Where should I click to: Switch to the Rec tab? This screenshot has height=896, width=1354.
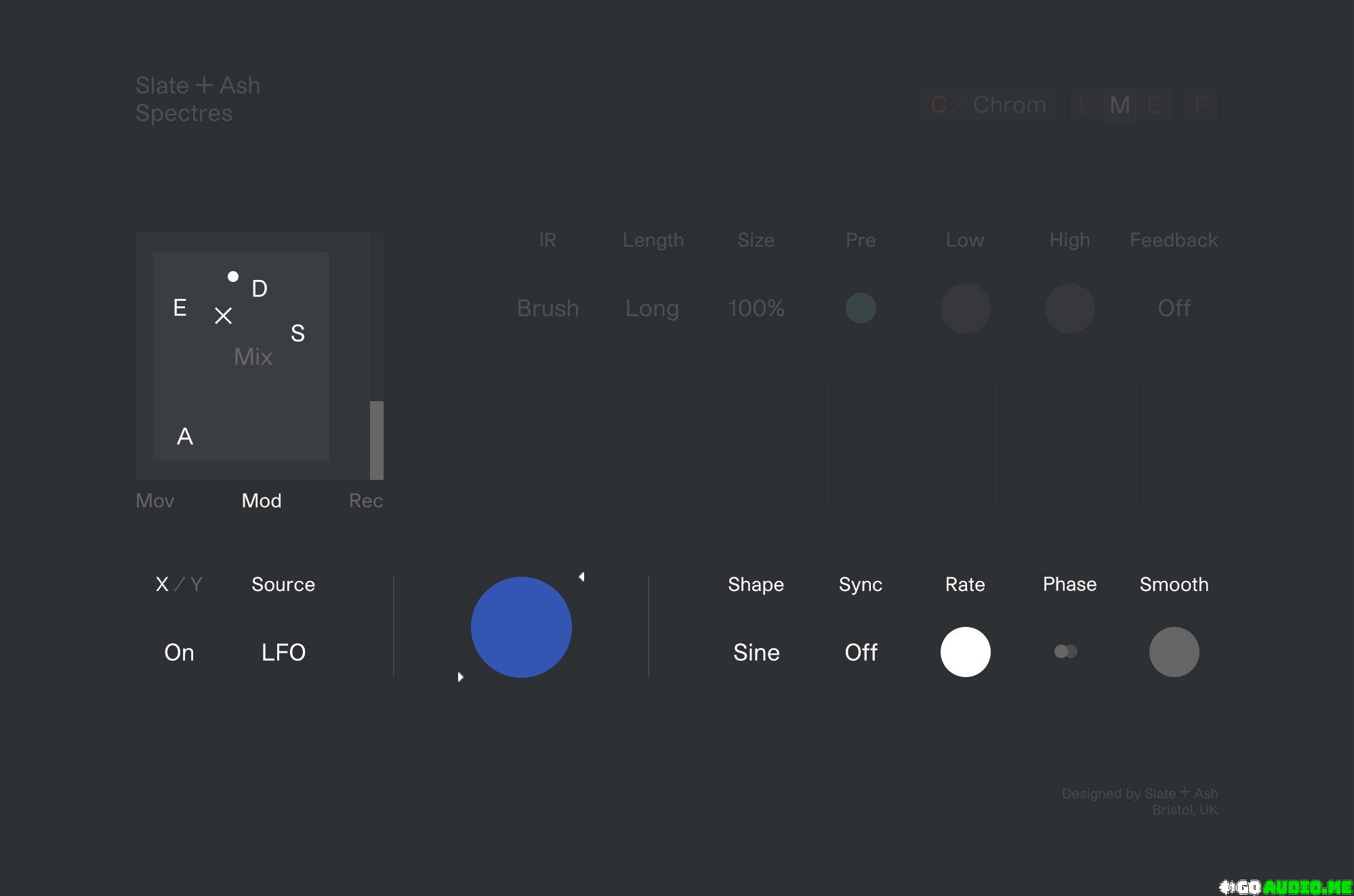366,501
